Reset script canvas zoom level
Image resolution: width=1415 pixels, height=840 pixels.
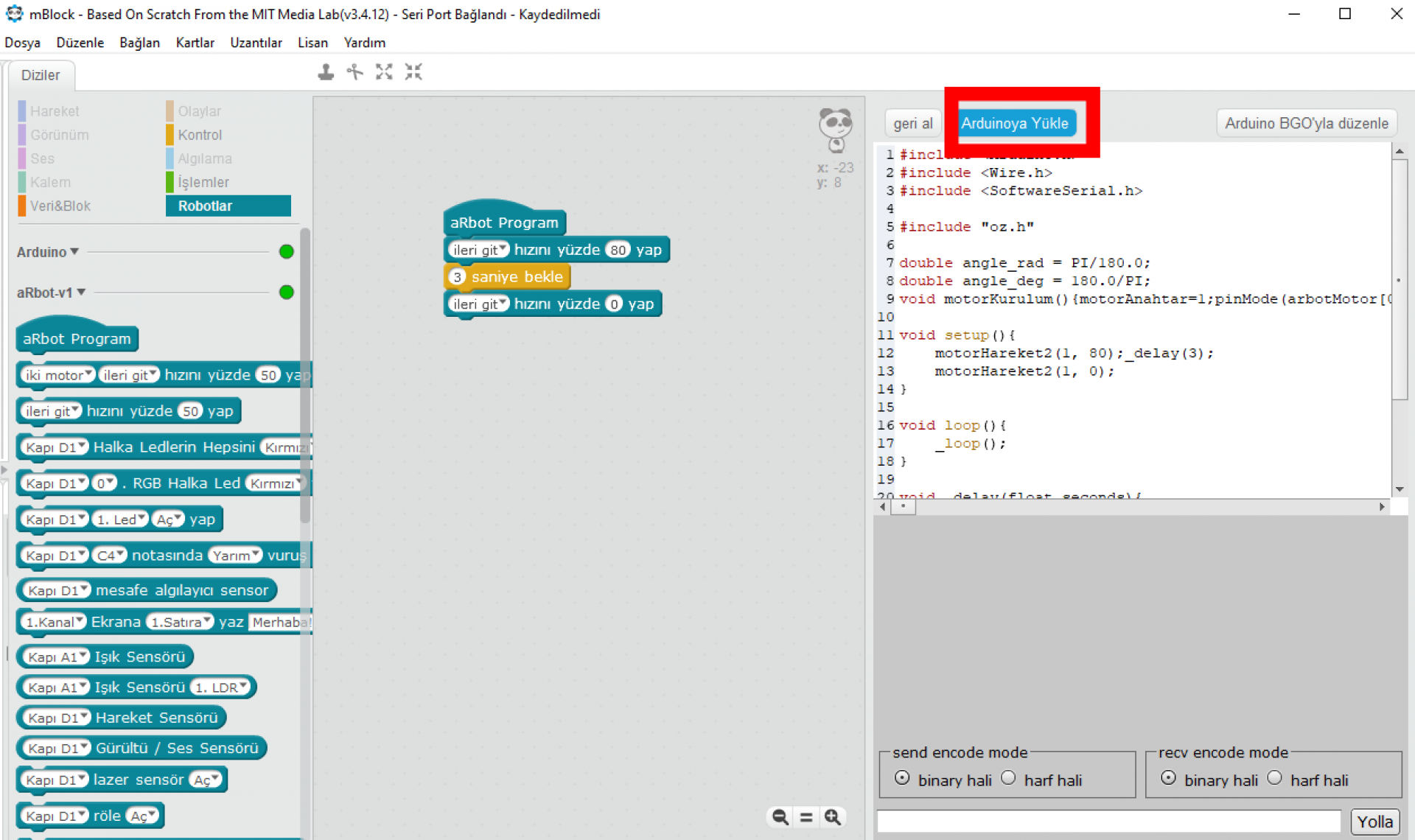806,816
